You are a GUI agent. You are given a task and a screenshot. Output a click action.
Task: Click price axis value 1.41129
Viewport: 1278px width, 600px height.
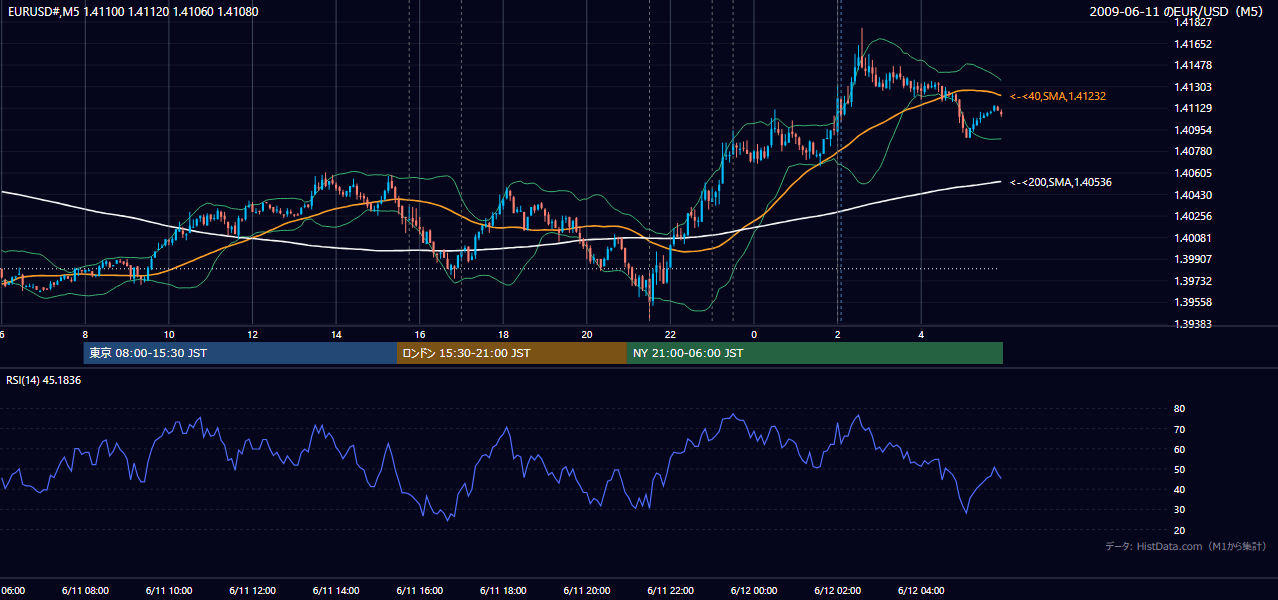(x=1194, y=108)
